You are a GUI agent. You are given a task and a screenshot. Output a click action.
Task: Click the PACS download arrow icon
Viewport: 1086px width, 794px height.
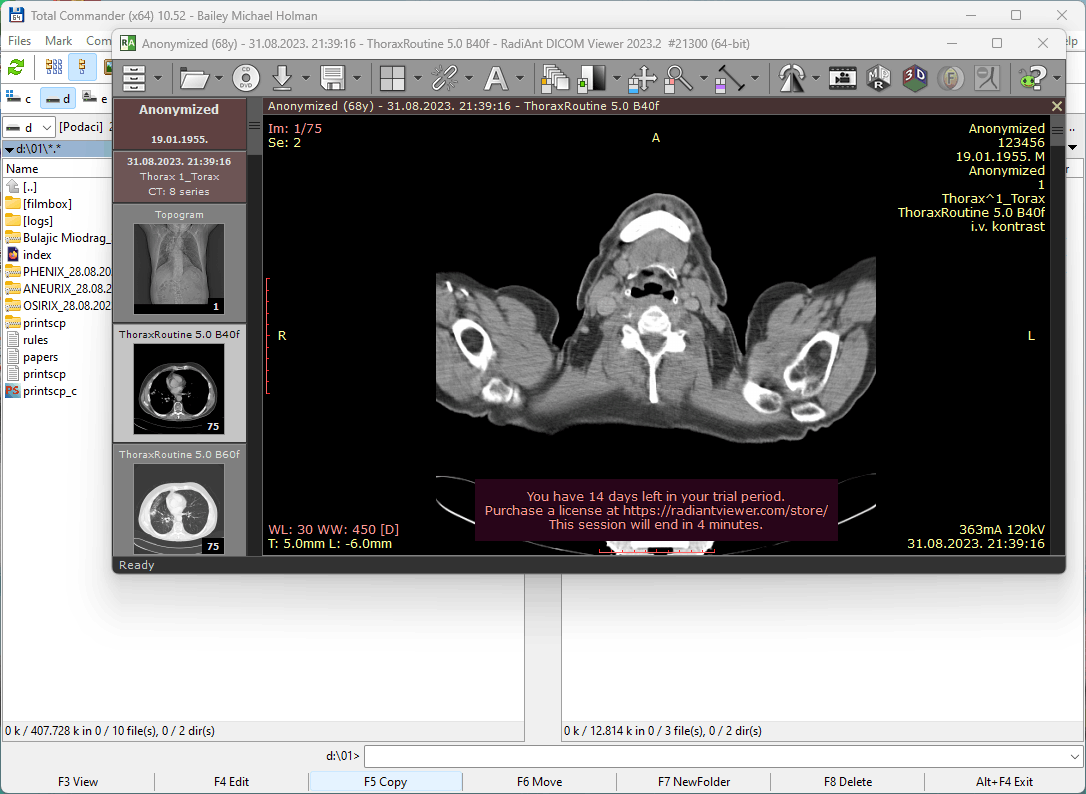[x=283, y=77]
